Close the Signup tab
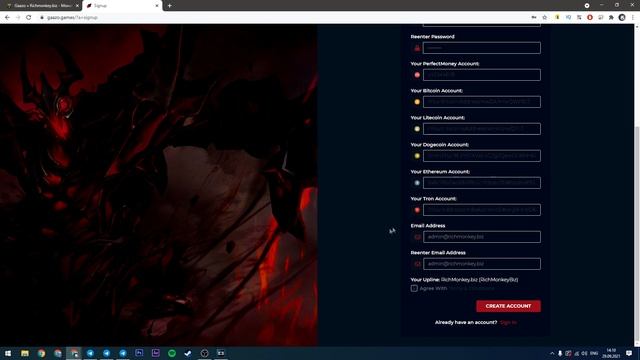 tap(157, 6)
